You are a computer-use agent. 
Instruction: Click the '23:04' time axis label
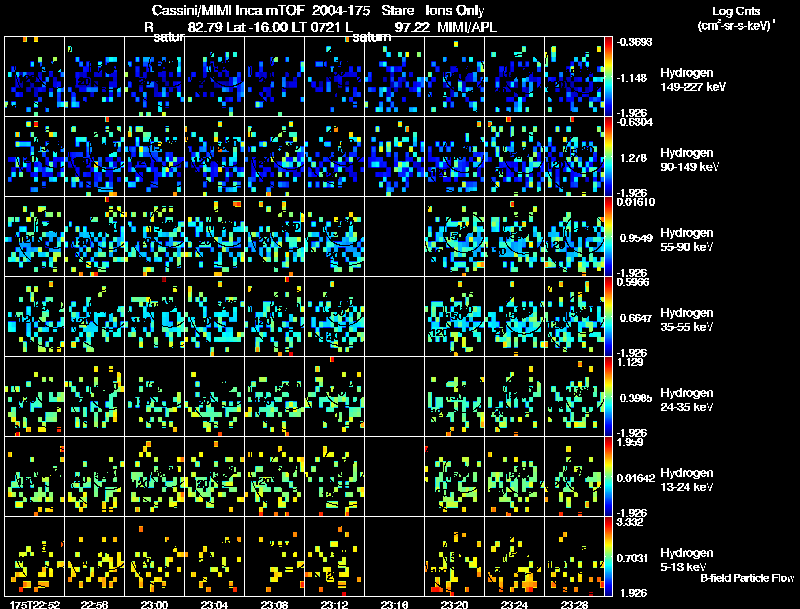pyautogui.click(x=214, y=604)
